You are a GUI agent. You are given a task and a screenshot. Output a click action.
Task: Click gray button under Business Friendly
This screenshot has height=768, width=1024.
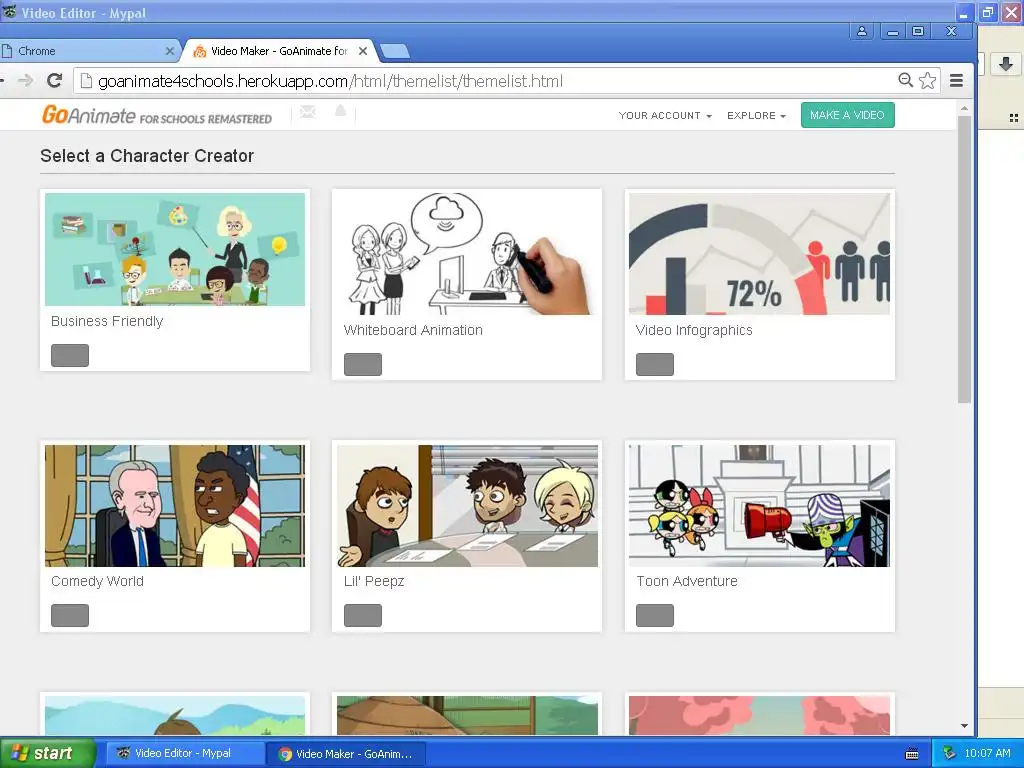click(x=70, y=355)
